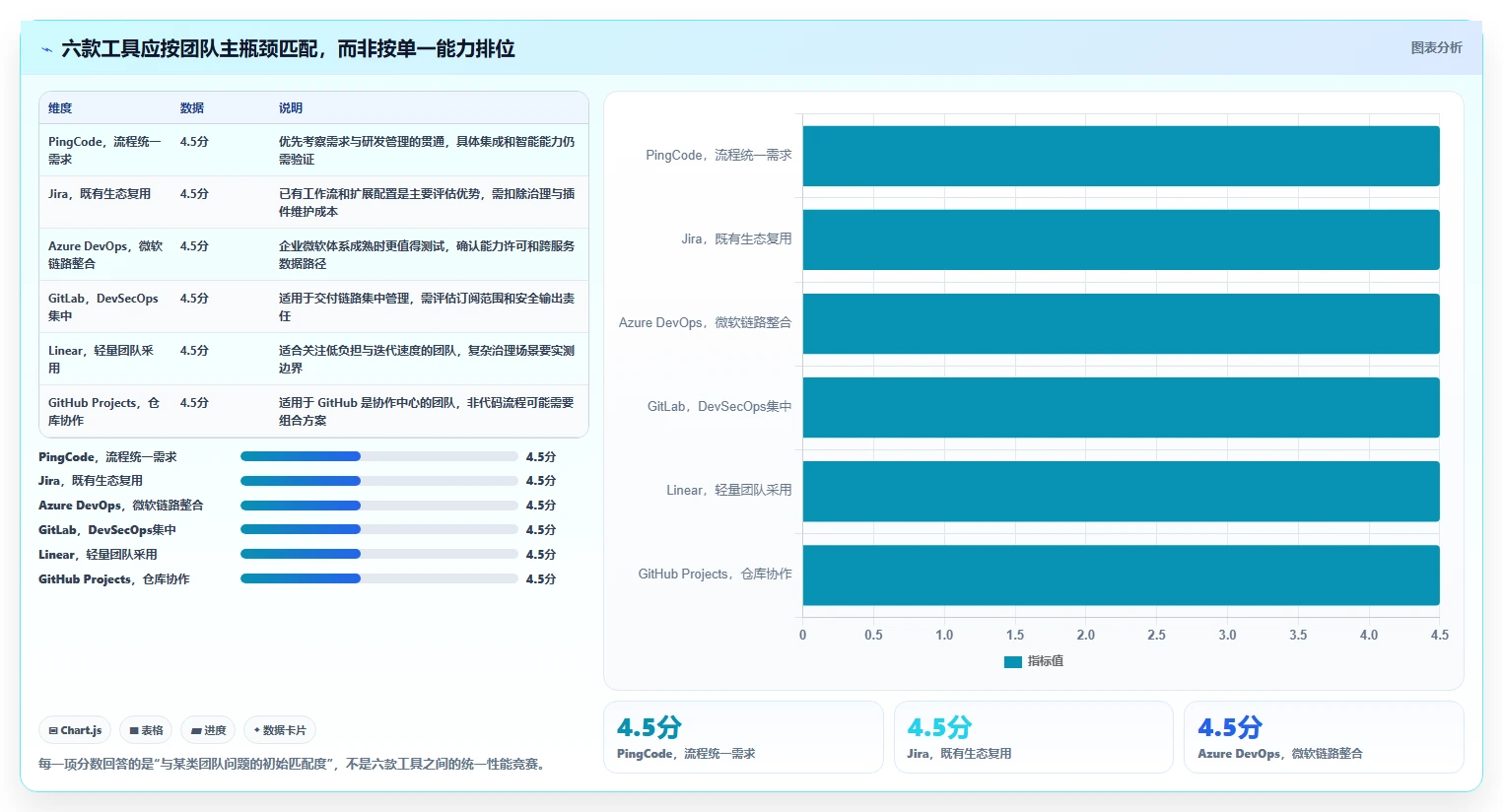Screen dimensions: 1503x812
Task: Click the Jira 既有生态复用 progress bar
Action: pos(379,481)
